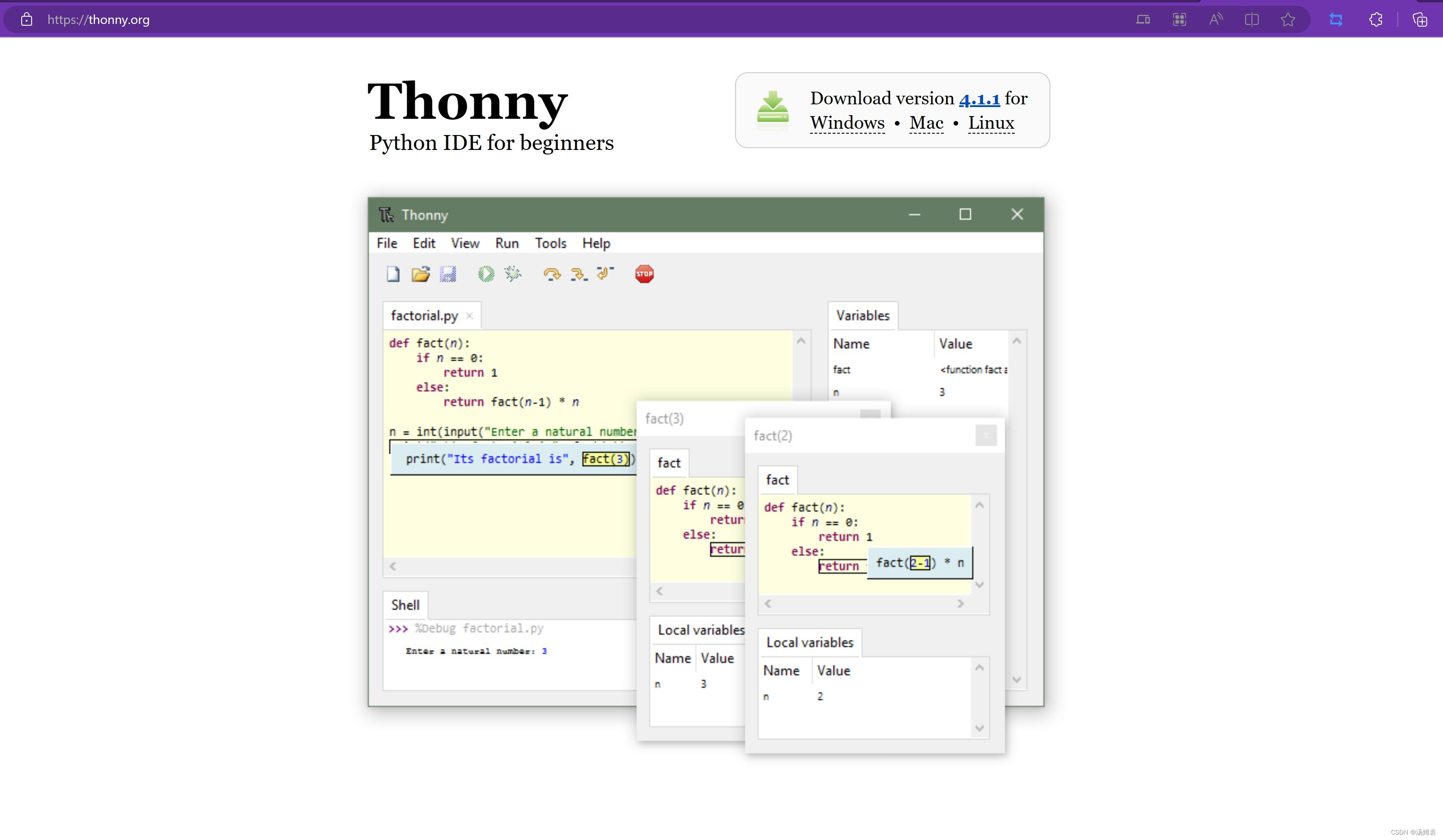Click the Thonny logo icon in title bar

387,215
